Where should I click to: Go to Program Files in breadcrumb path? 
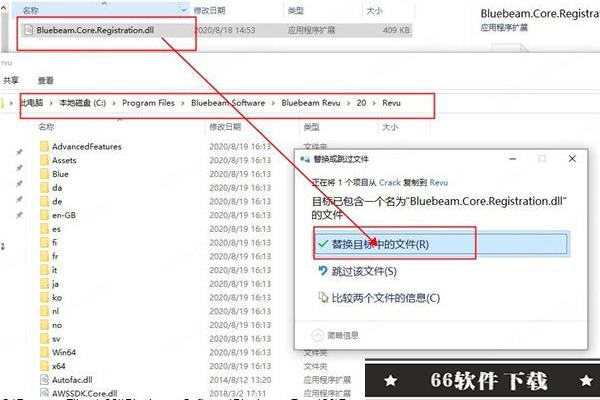pyautogui.click(x=148, y=103)
